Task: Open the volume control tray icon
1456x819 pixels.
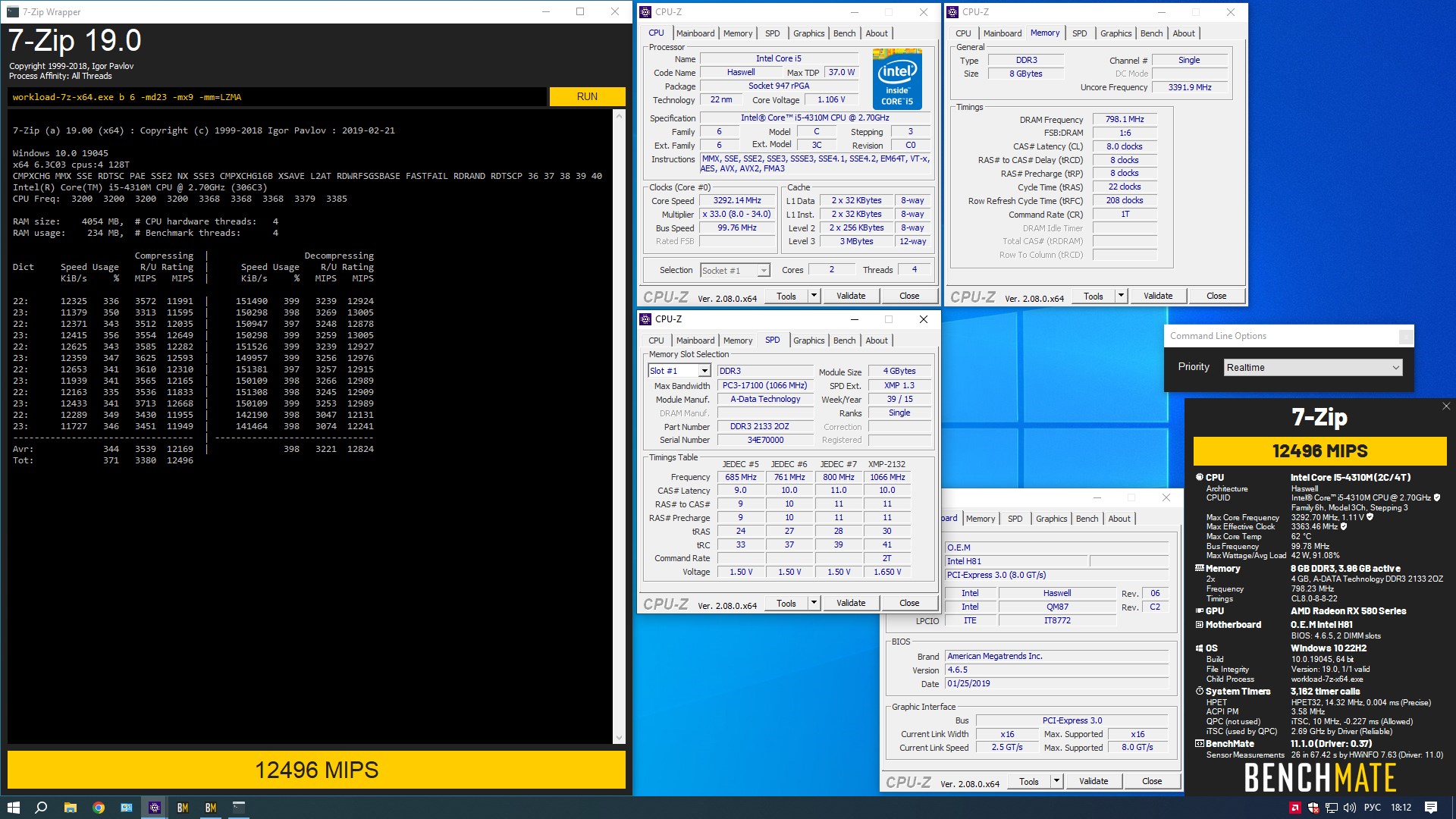Action: [1350, 808]
